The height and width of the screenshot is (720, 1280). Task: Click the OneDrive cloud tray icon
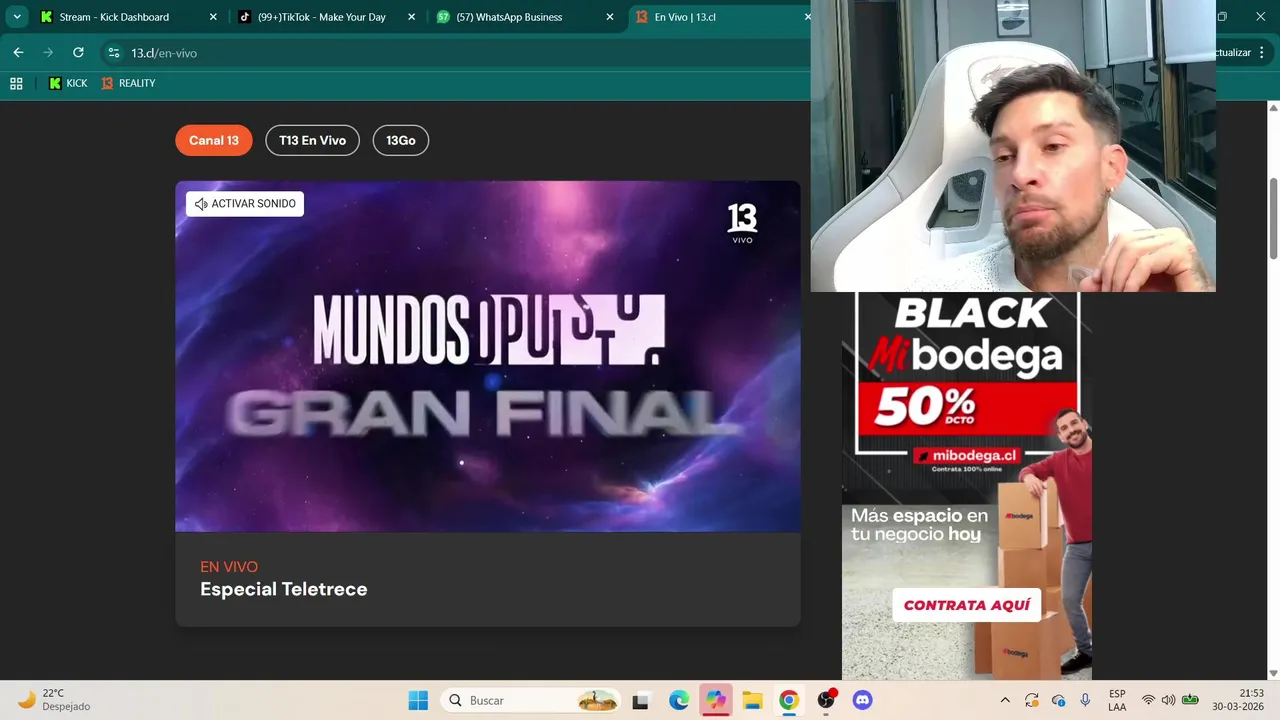pyautogui.click(x=1058, y=700)
